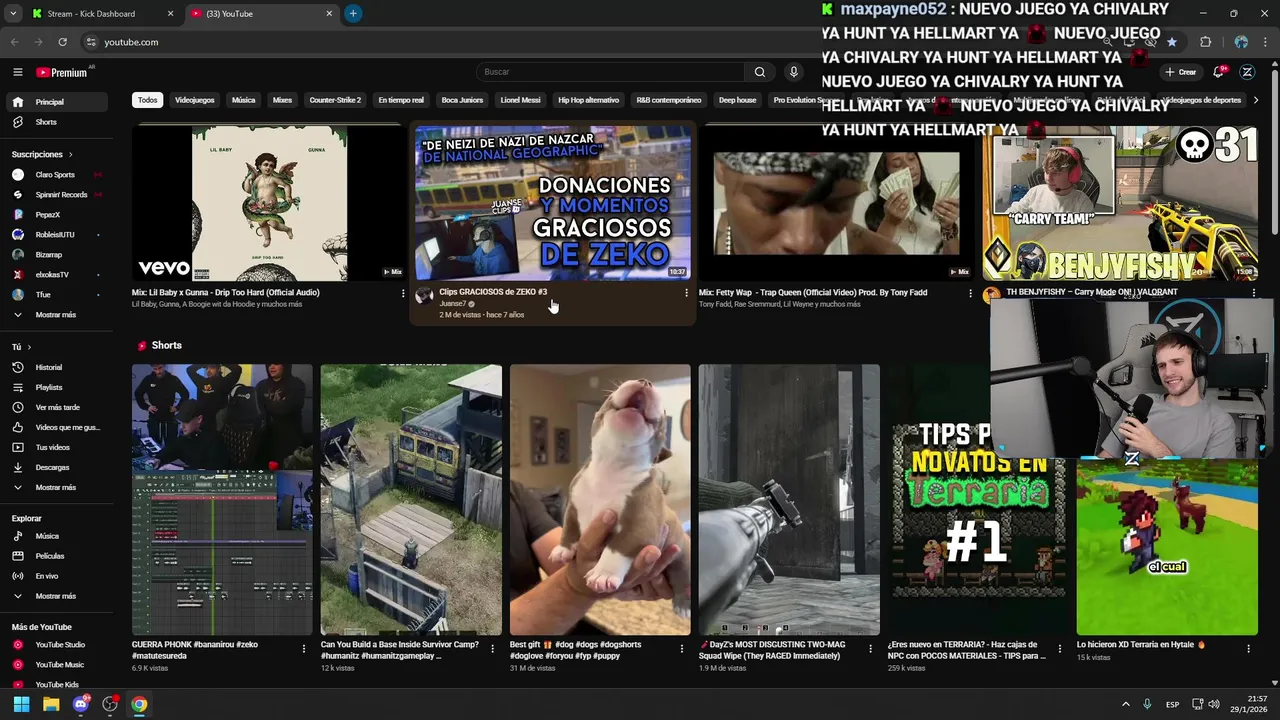This screenshot has height=720, width=1280.
Task: Open the ESP language indicator
Action: click(1172, 704)
